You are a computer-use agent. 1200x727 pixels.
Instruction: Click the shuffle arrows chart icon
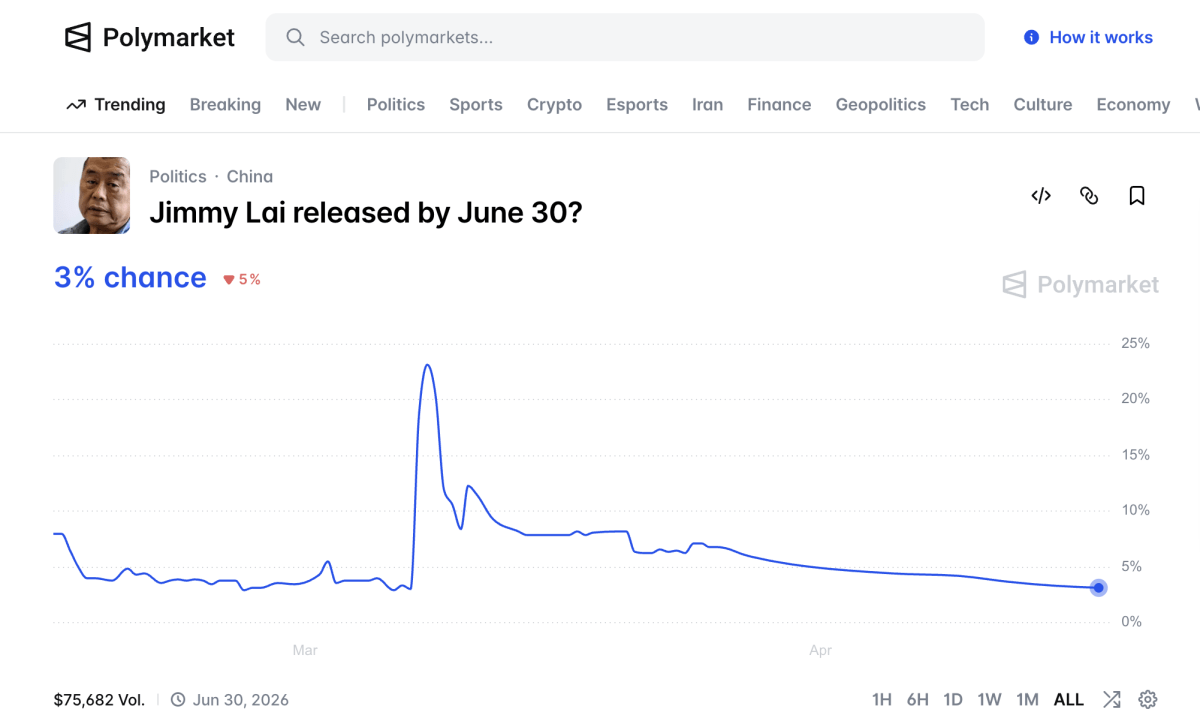pos(1112,699)
